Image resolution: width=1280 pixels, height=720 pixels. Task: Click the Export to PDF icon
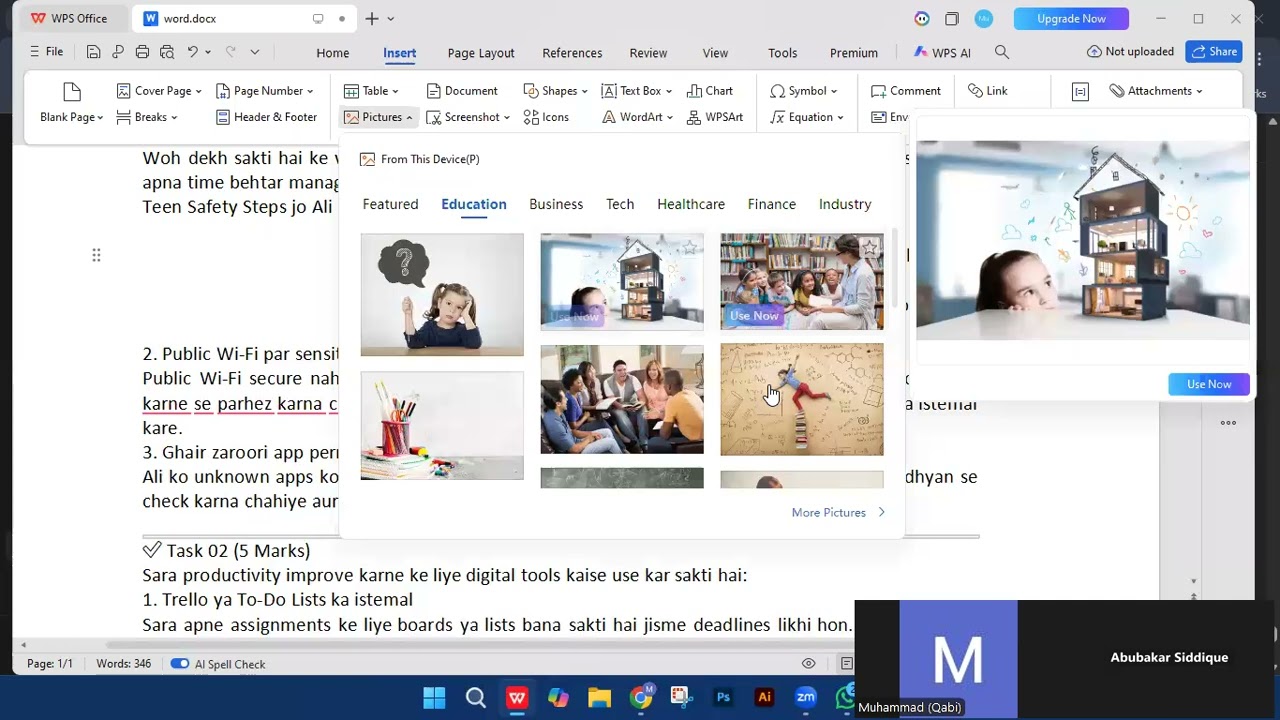118,52
